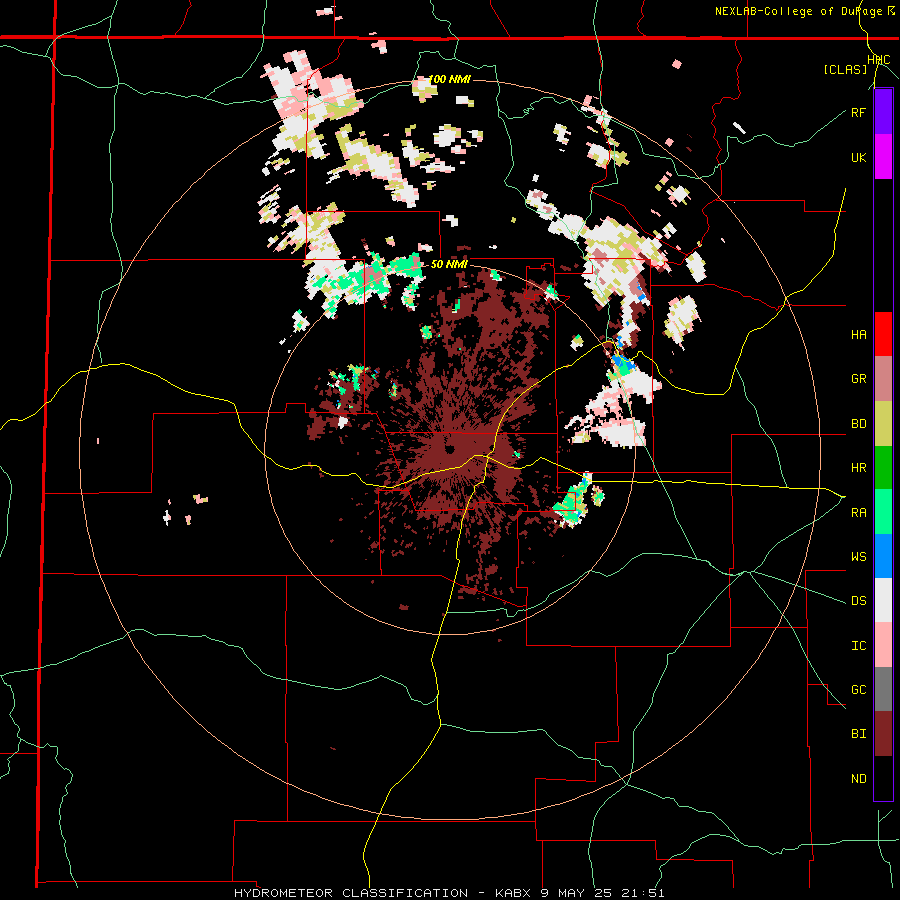Click the 50 NMI range ring label
The image size is (900, 900).
click(449, 265)
